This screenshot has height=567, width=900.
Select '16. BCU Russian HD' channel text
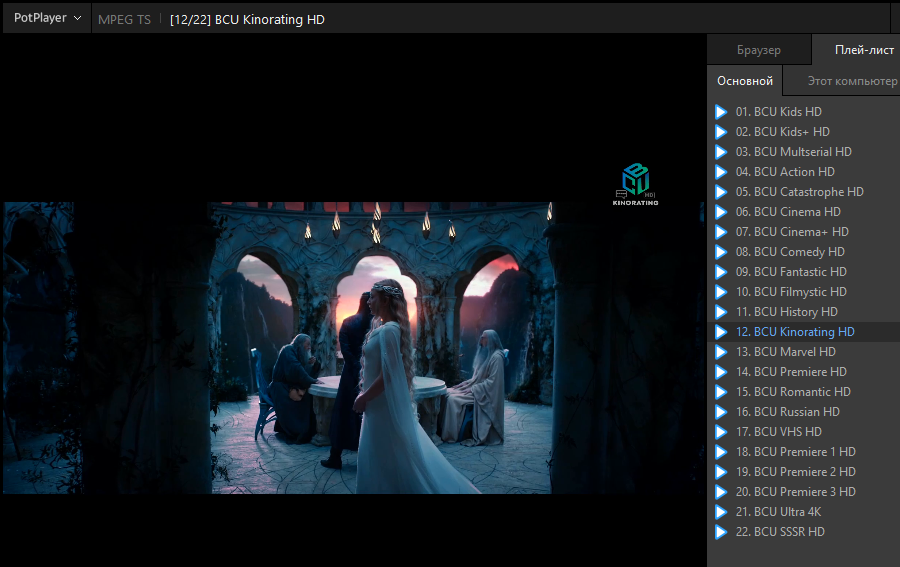(x=788, y=412)
